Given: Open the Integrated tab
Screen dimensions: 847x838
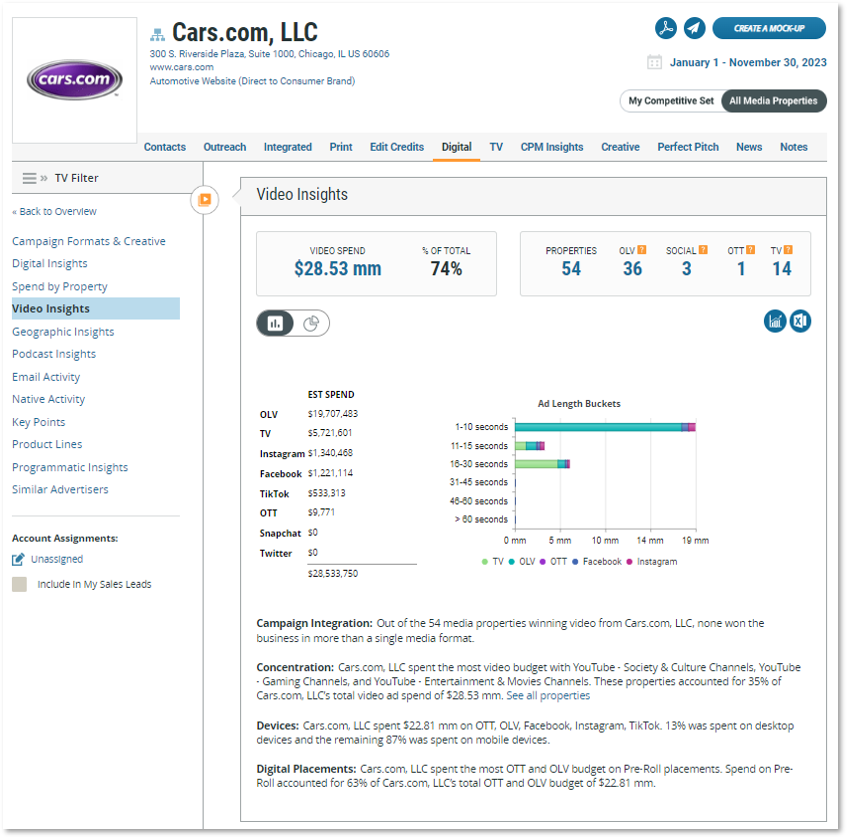Looking at the screenshot, I should (x=287, y=147).
